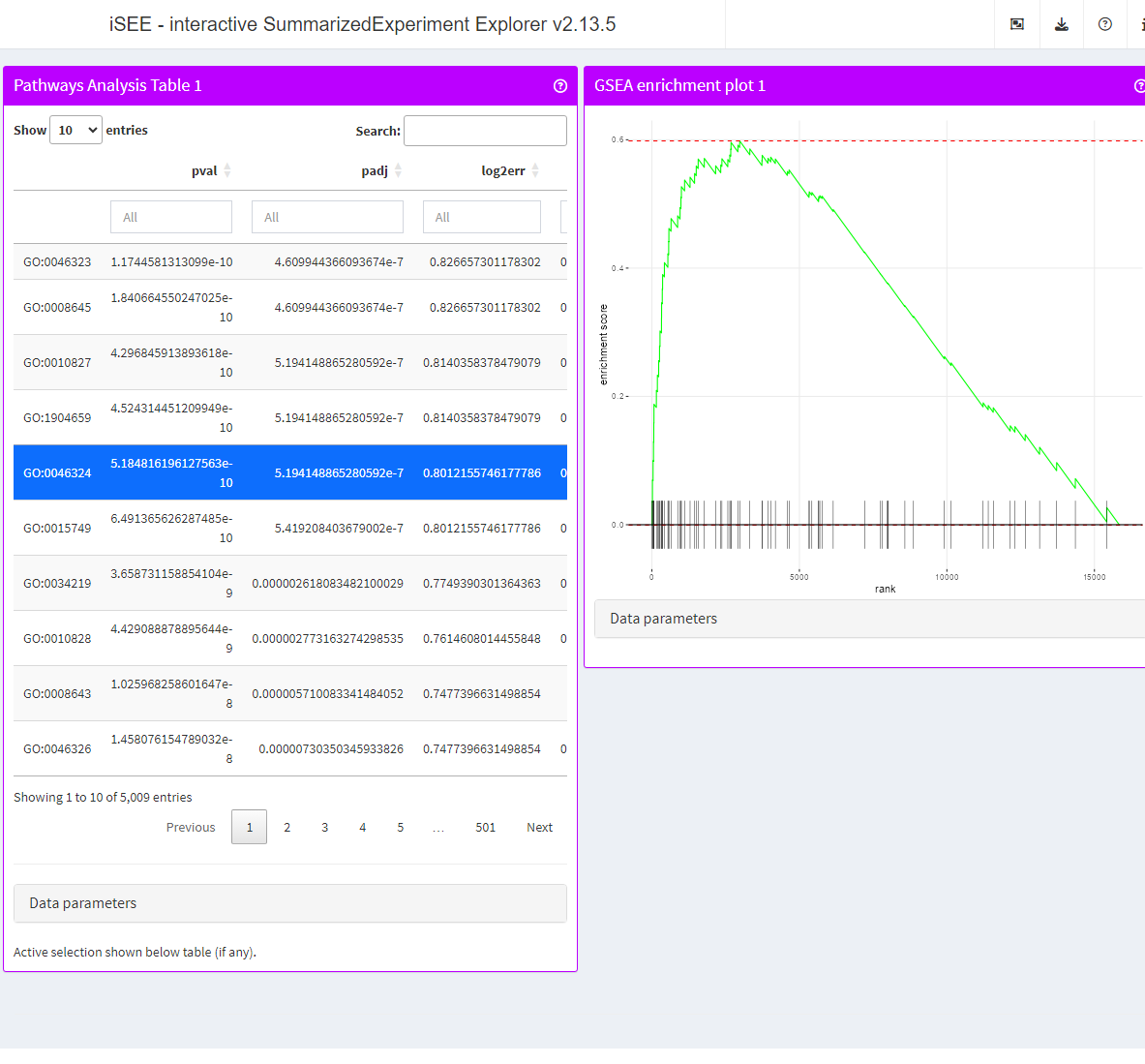Click the table Search input box
1145x1064 pixels.
(x=485, y=131)
